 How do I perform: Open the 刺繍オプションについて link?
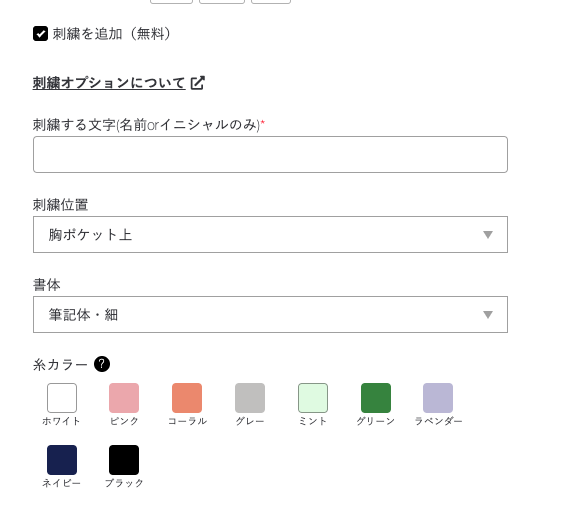[x=109, y=83]
